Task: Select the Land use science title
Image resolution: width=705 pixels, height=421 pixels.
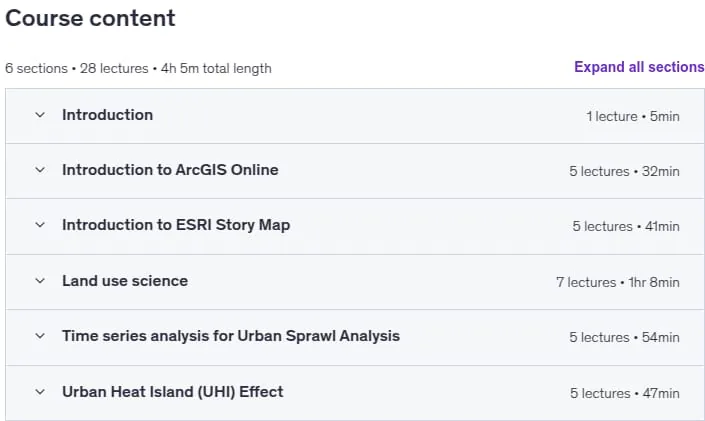Action: (x=125, y=281)
